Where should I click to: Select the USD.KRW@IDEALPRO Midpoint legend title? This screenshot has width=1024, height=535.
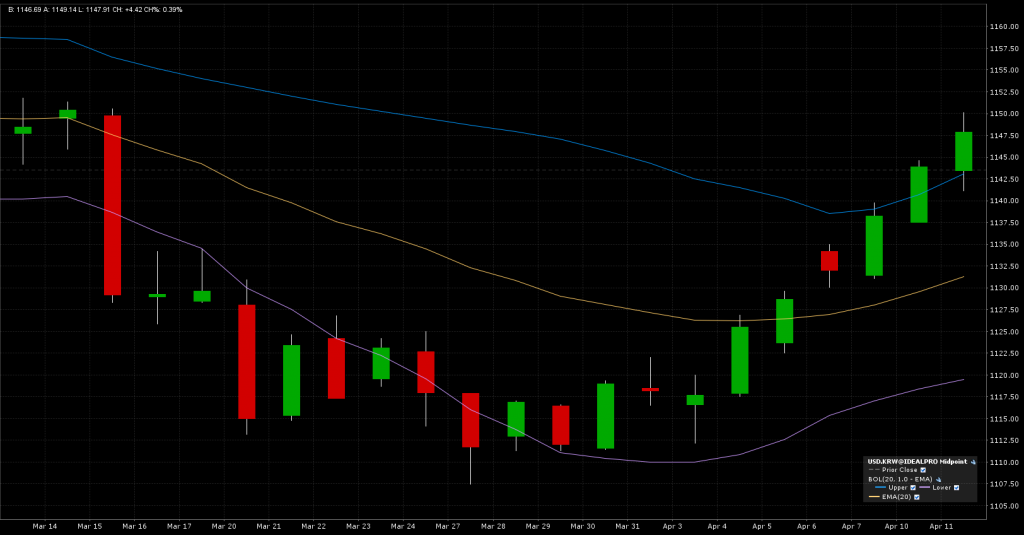pos(918,462)
